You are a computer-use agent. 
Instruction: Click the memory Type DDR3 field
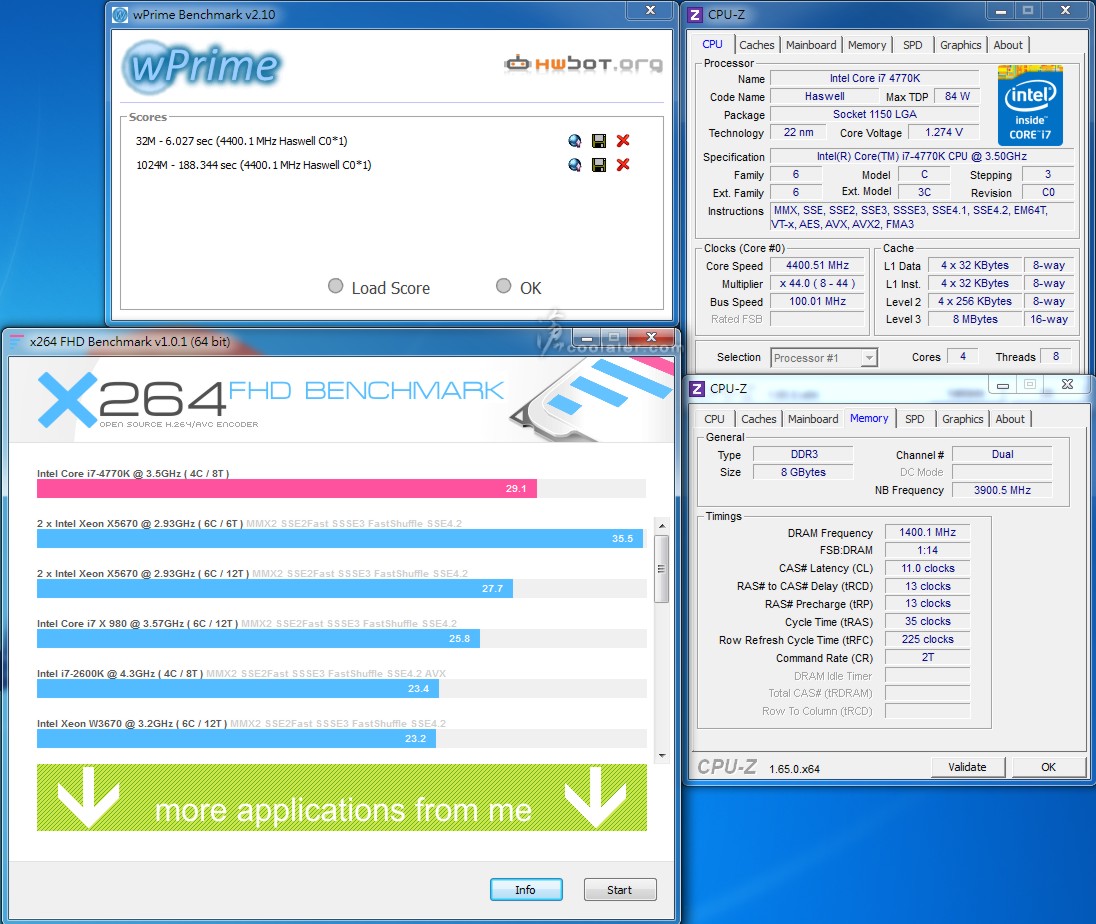[x=803, y=454]
